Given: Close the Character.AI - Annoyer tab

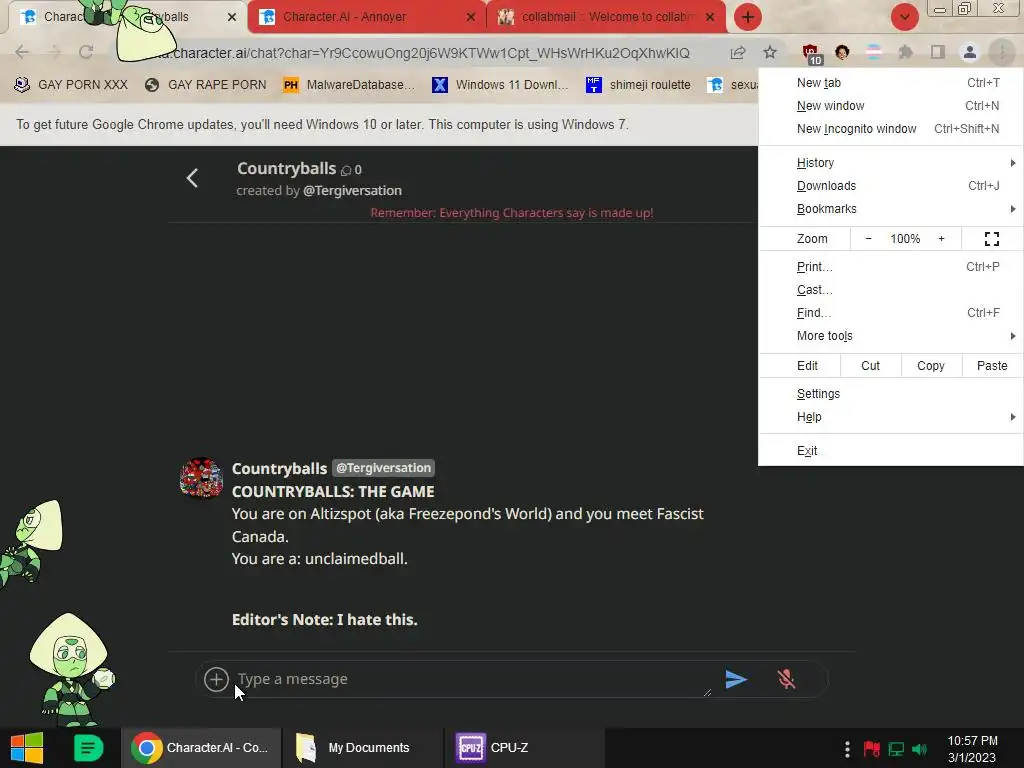Looking at the screenshot, I should (x=471, y=17).
